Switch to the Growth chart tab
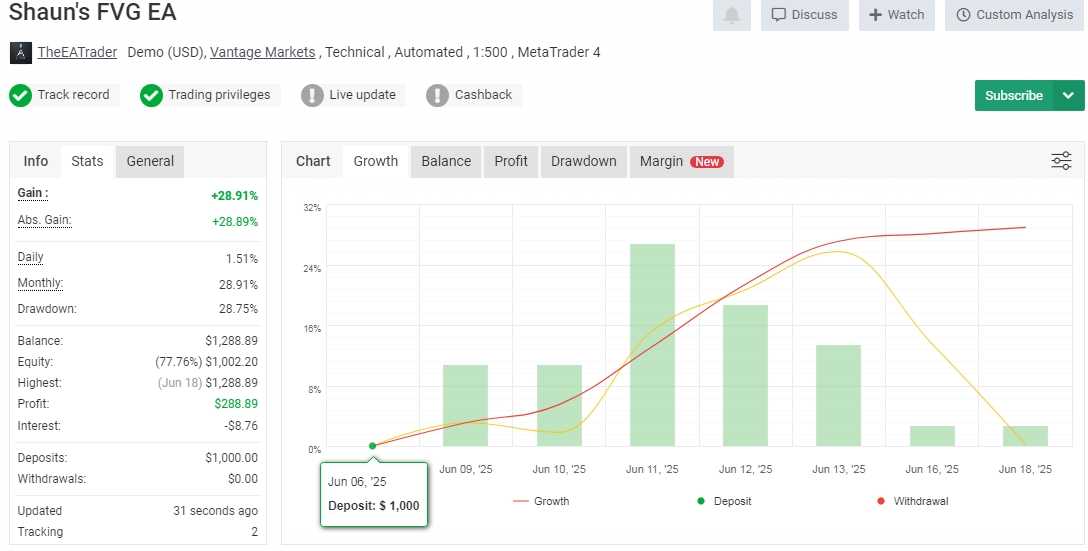This screenshot has height=551, width=1088. [x=375, y=161]
